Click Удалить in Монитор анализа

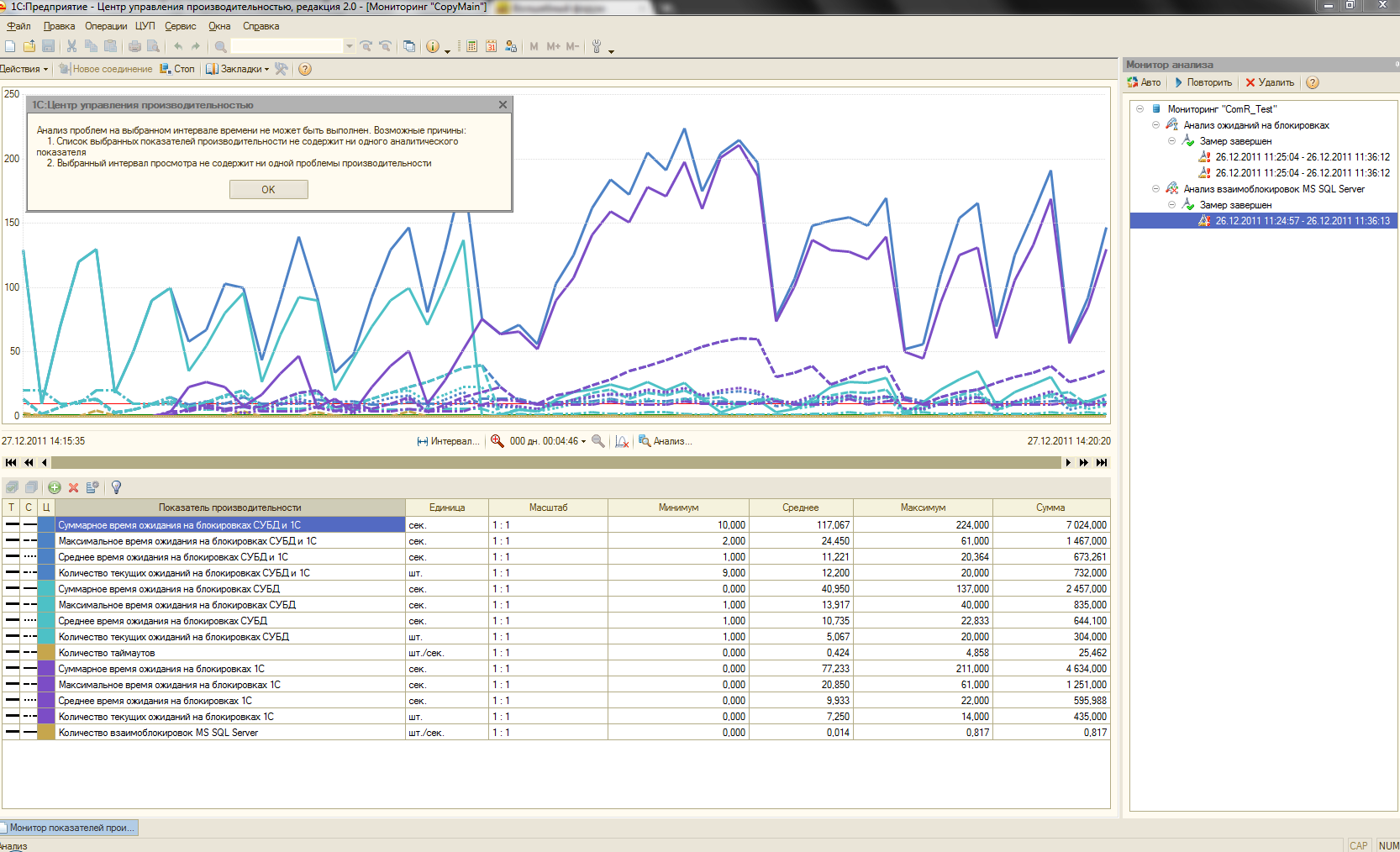coord(1270,82)
